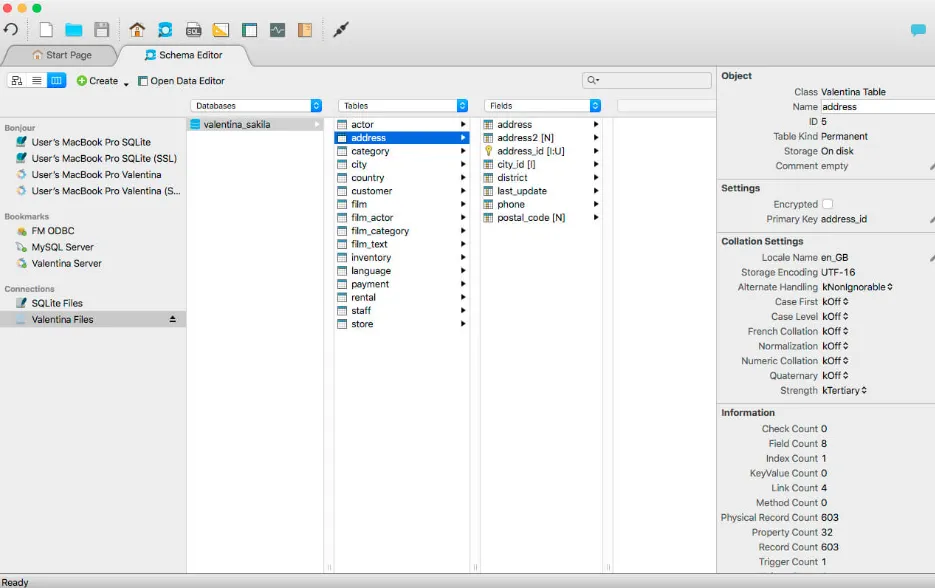Expand the staff table arrow
This screenshot has width=935, height=588.
[x=463, y=311]
